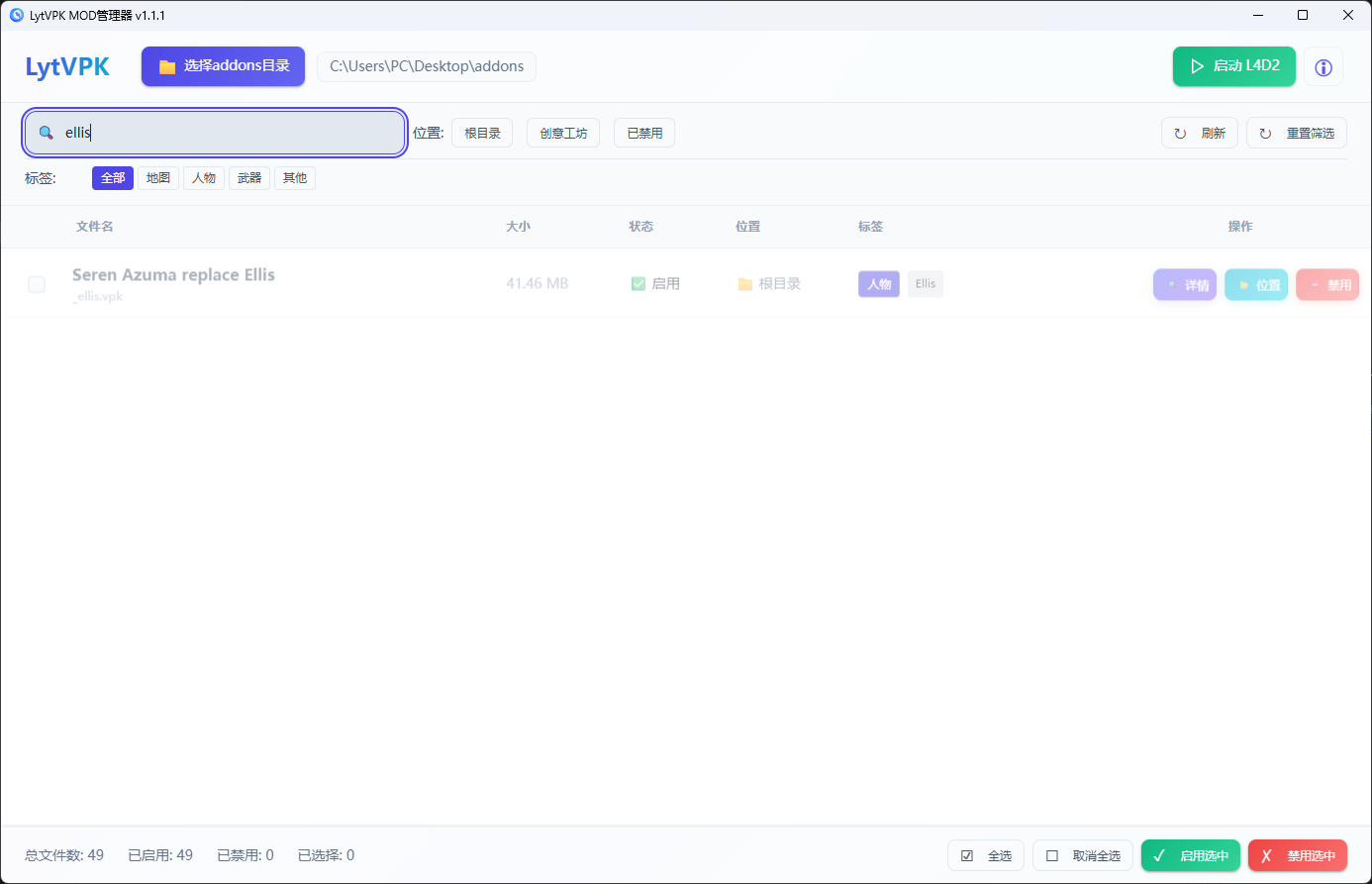Filter by the 地图 tag
1372x884 pixels.
point(158,178)
